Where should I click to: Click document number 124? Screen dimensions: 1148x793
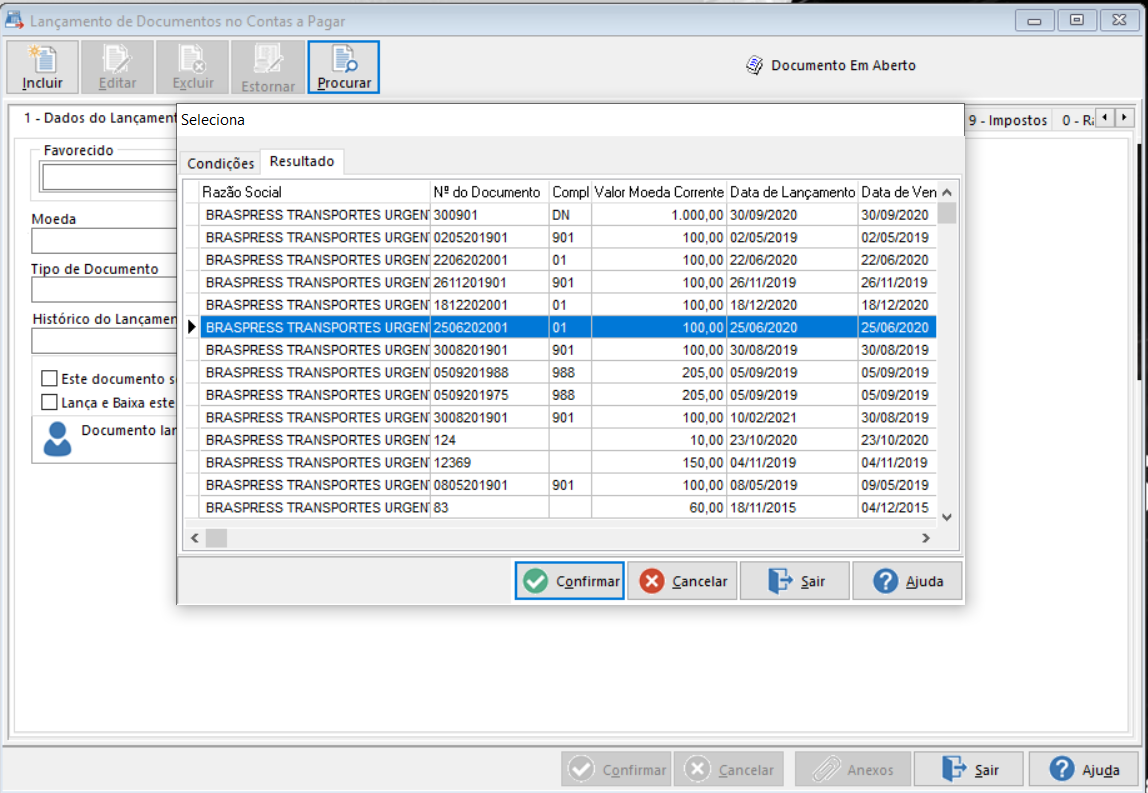(x=489, y=440)
